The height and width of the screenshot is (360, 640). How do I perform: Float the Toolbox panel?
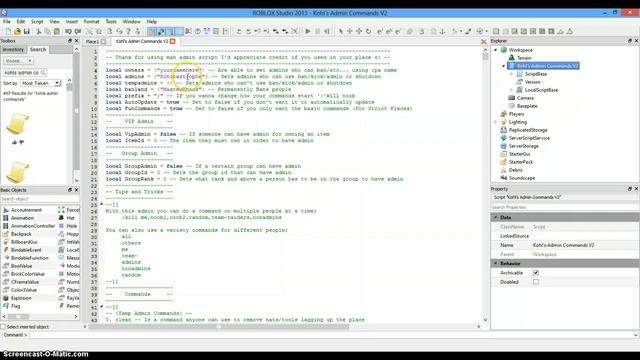tap(70, 41)
